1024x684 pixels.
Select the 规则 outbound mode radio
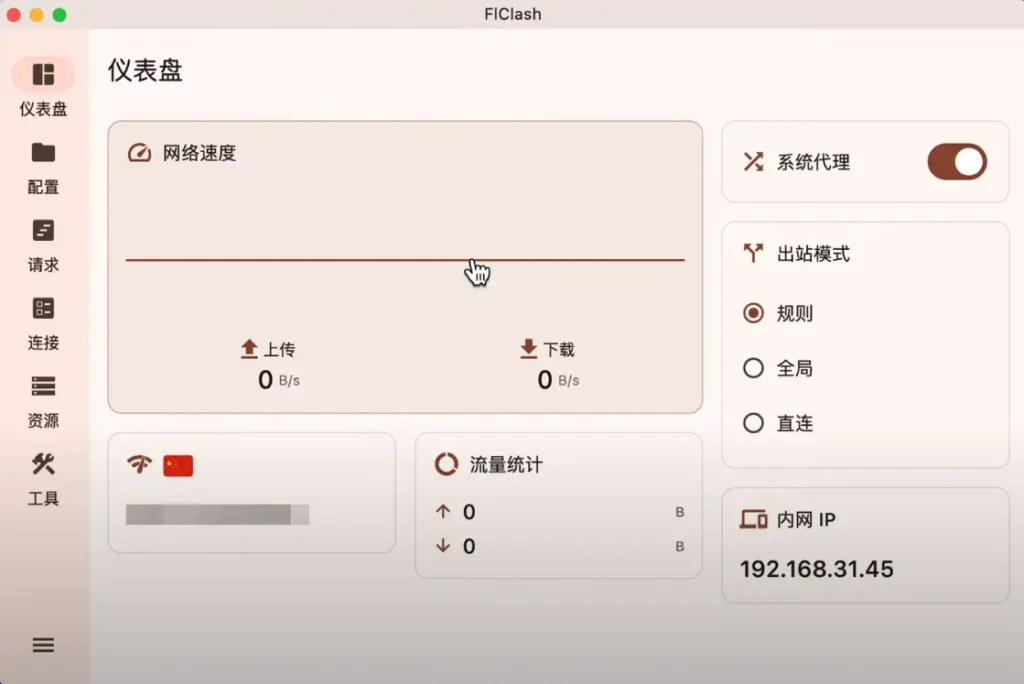pyautogui.click(x=753, y=313)
